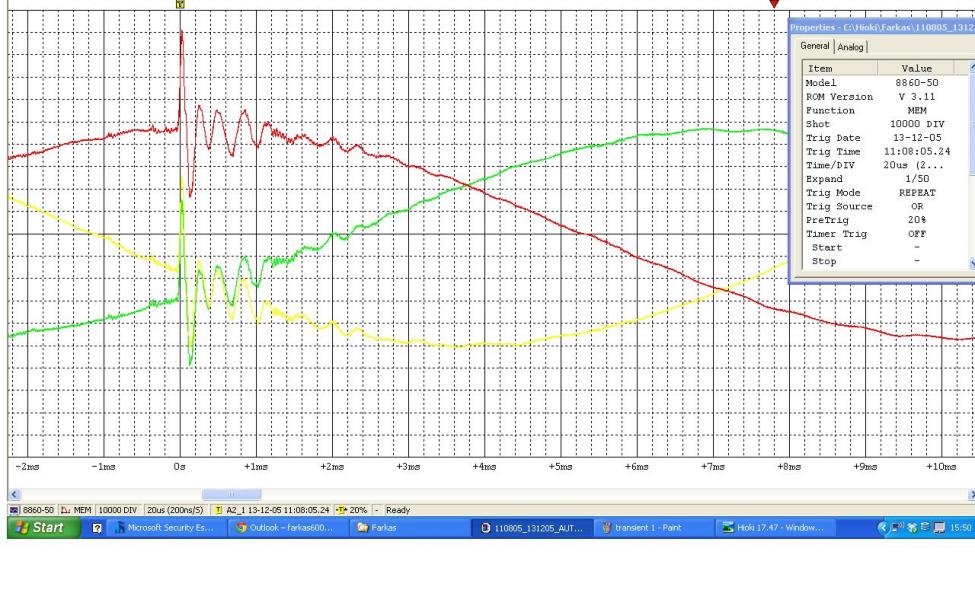Select the ROM Version row

pos(885,96)
